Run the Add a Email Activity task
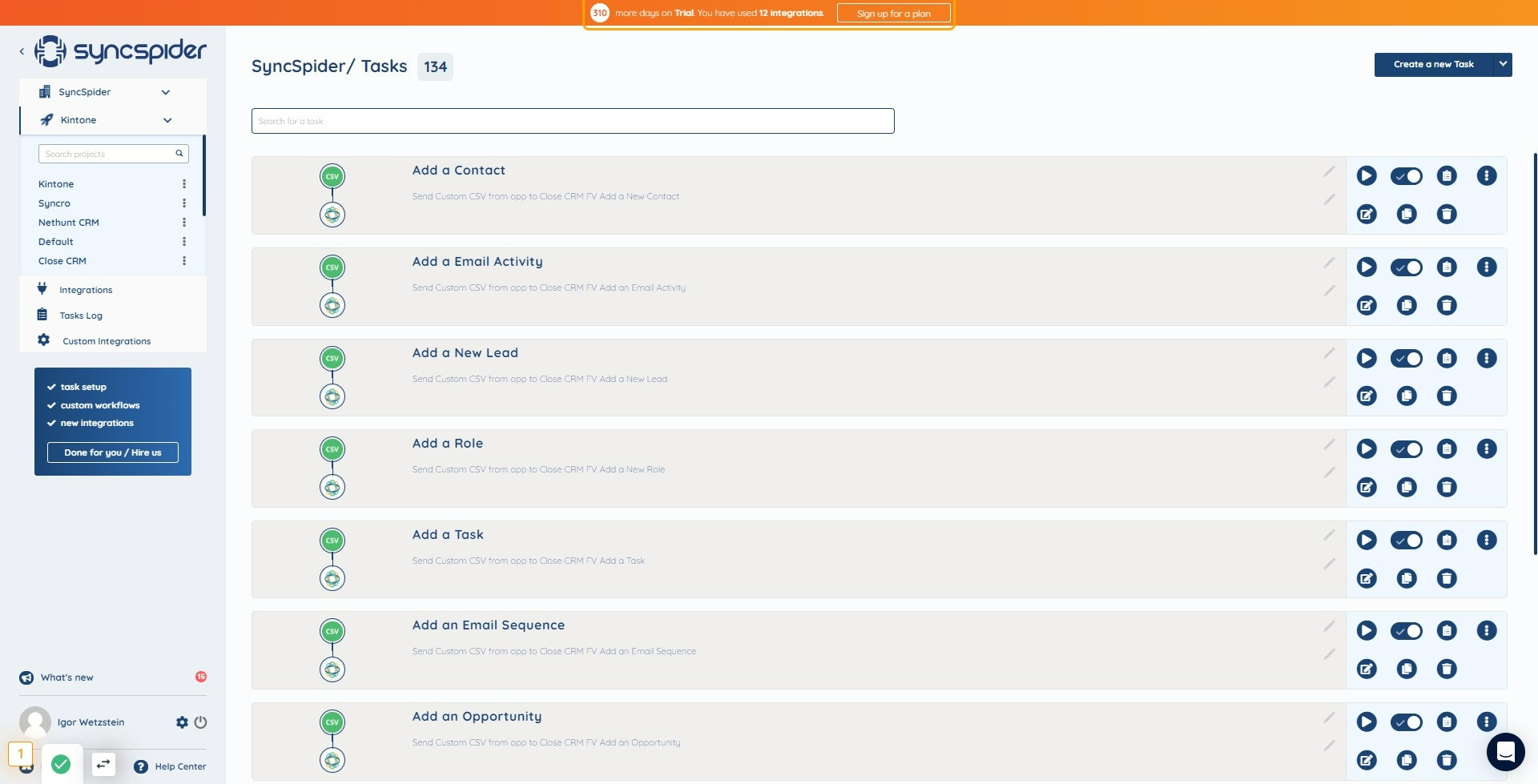Image resolution: width=1538 pixels, height=784 pixels. pos(1367,267)
